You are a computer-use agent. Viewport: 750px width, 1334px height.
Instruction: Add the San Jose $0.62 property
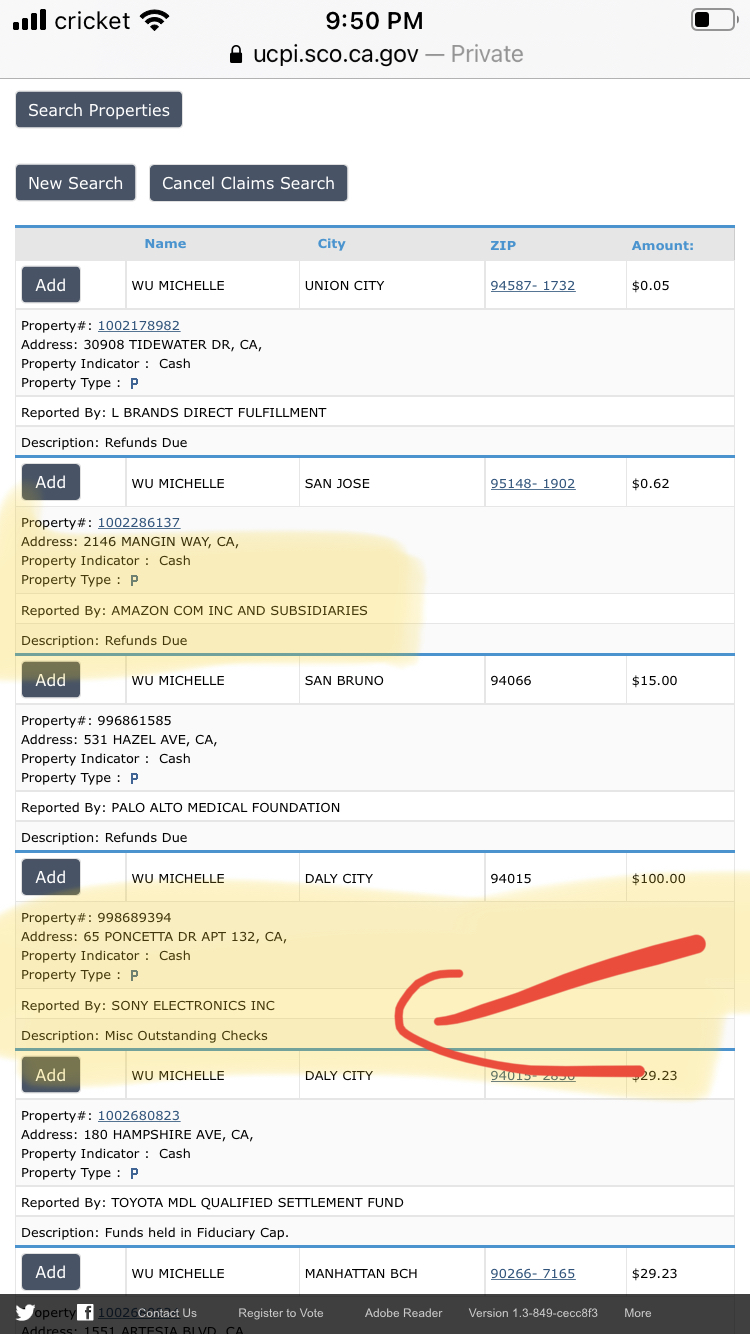coord(51,482)
